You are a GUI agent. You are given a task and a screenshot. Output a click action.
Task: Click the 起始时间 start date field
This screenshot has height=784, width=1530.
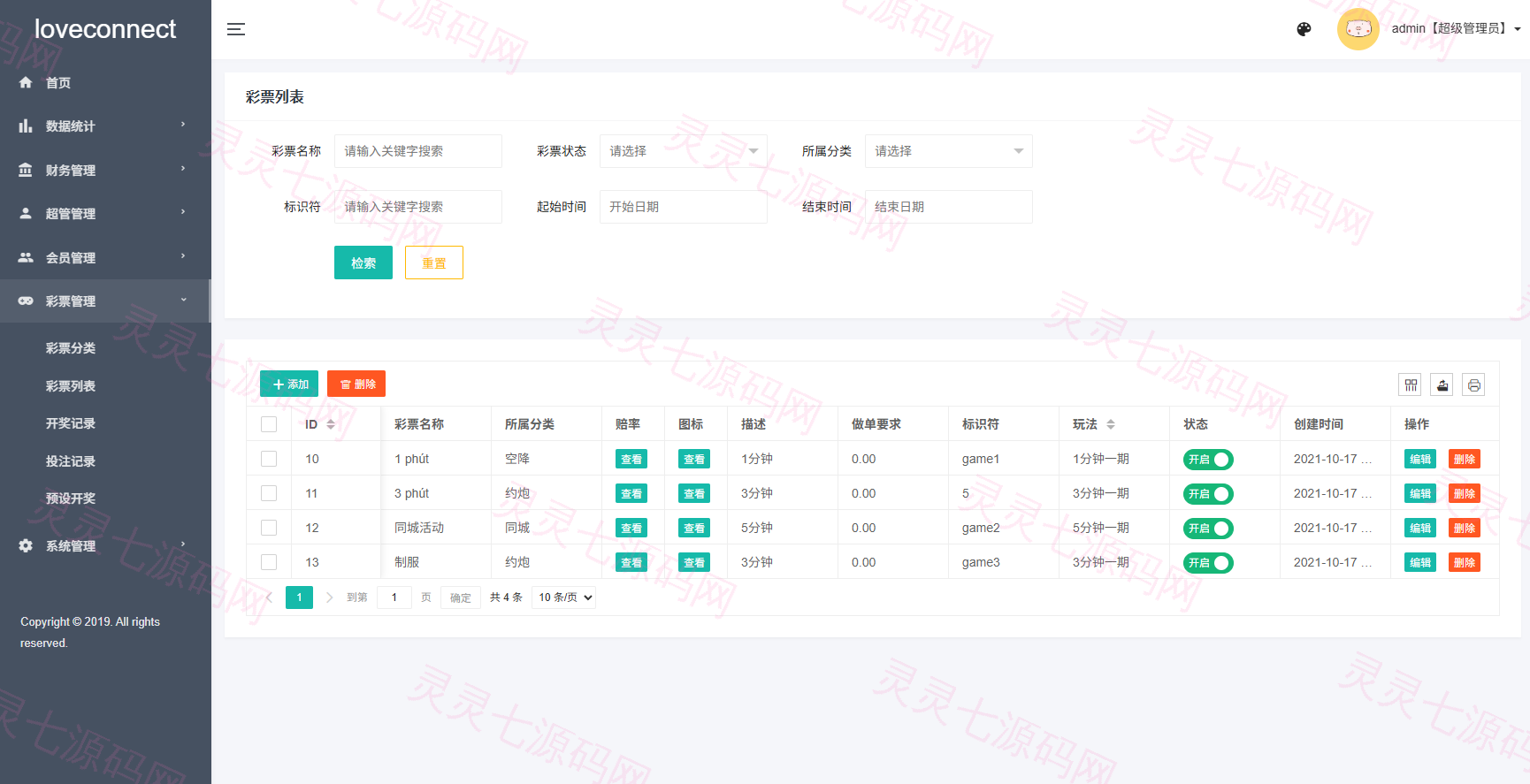(684, 207)
